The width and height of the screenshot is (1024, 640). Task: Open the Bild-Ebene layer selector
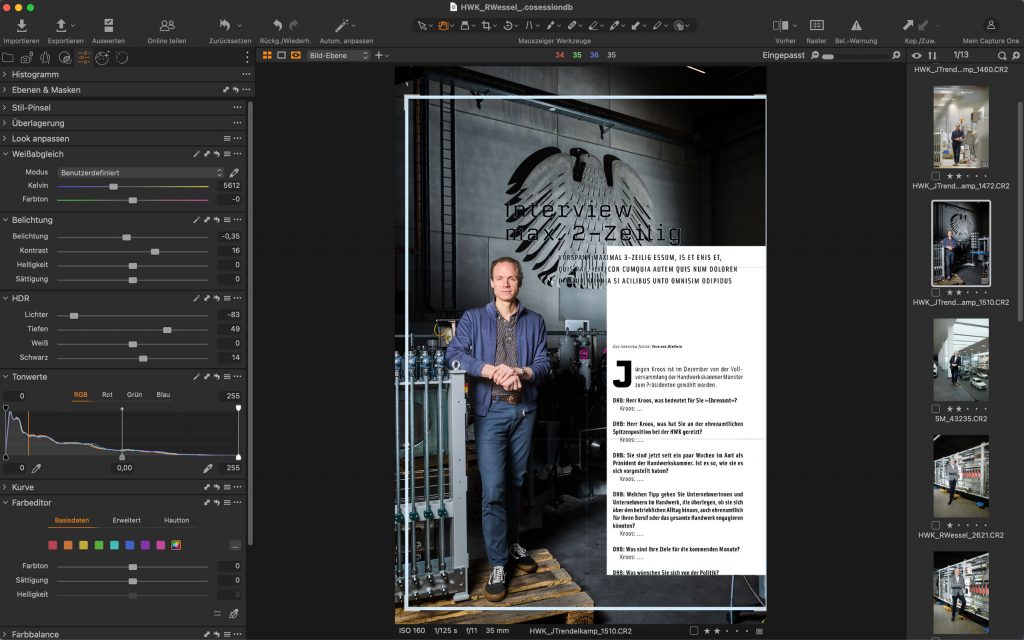click(337, 55)
